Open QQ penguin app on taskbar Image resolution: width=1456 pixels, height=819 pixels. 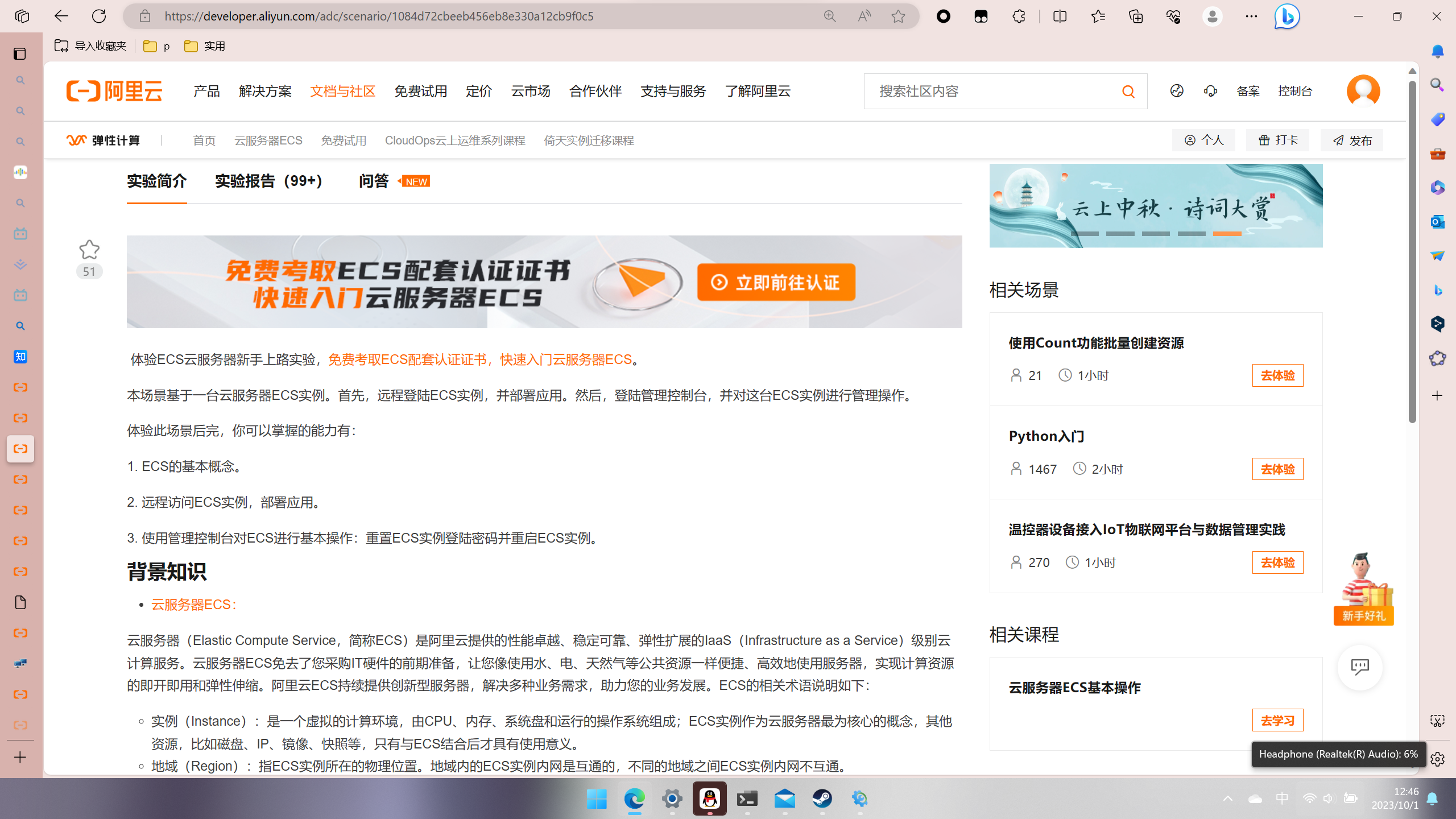tap(710, 799)
